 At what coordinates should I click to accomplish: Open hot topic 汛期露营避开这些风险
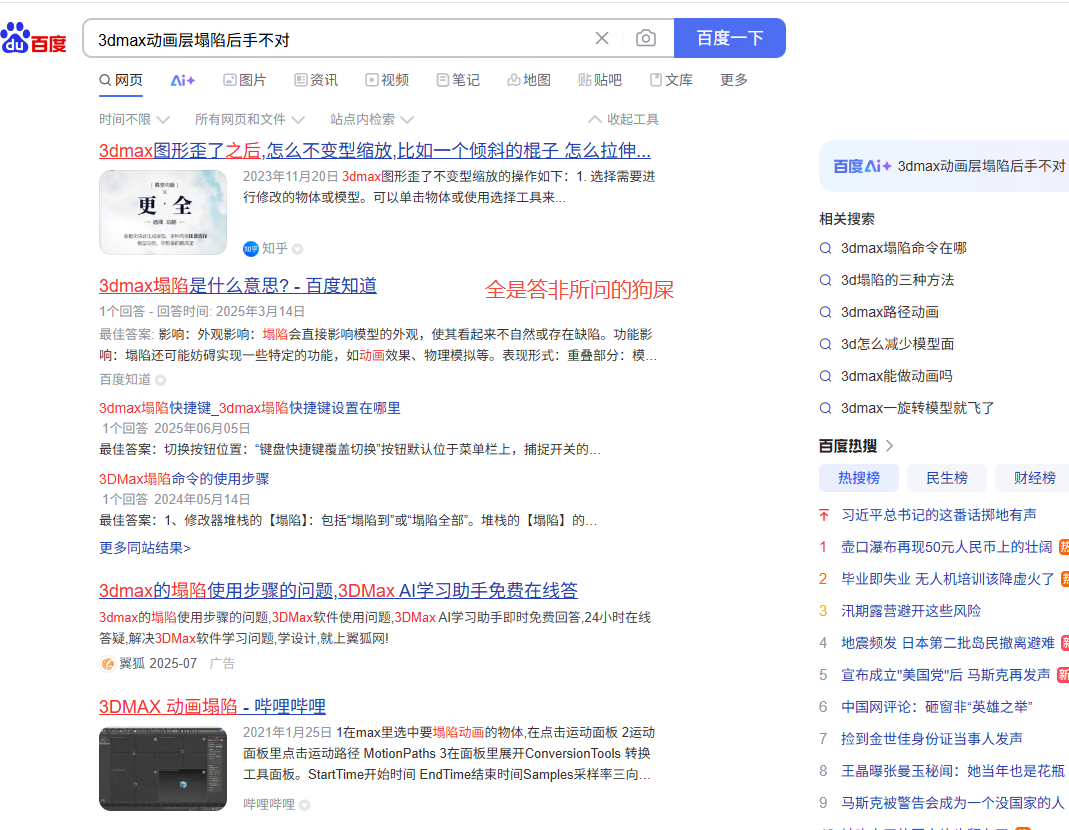(x=911, y=611)
